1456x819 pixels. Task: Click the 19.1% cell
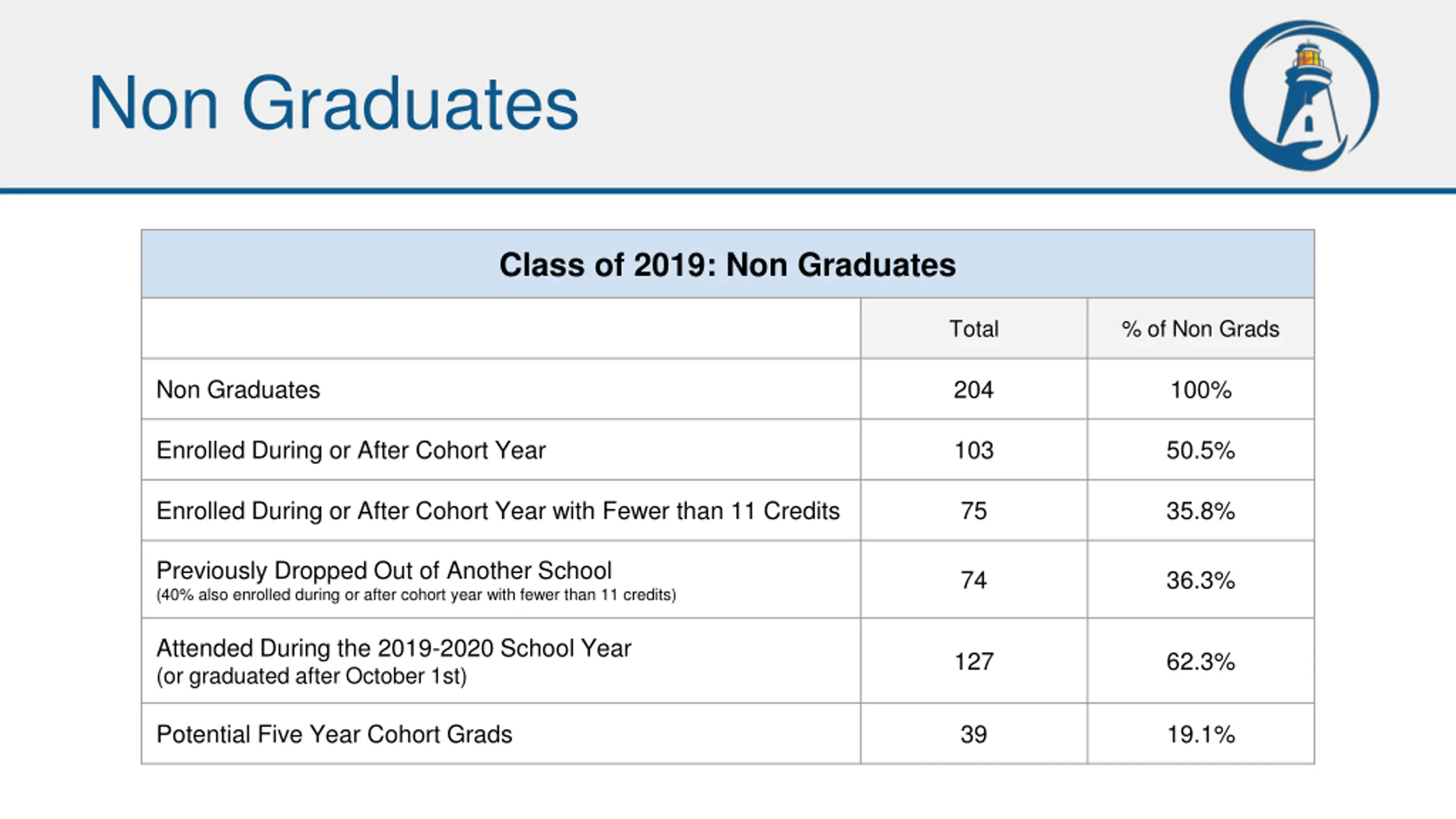point(1200,734)
